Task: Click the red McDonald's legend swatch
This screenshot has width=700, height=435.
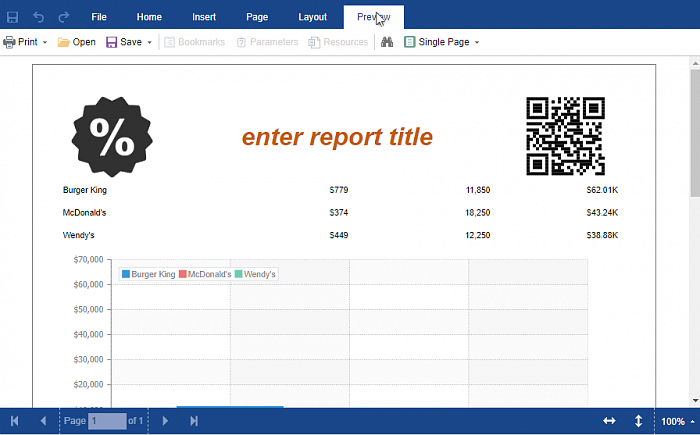Action: coord(183,274)
